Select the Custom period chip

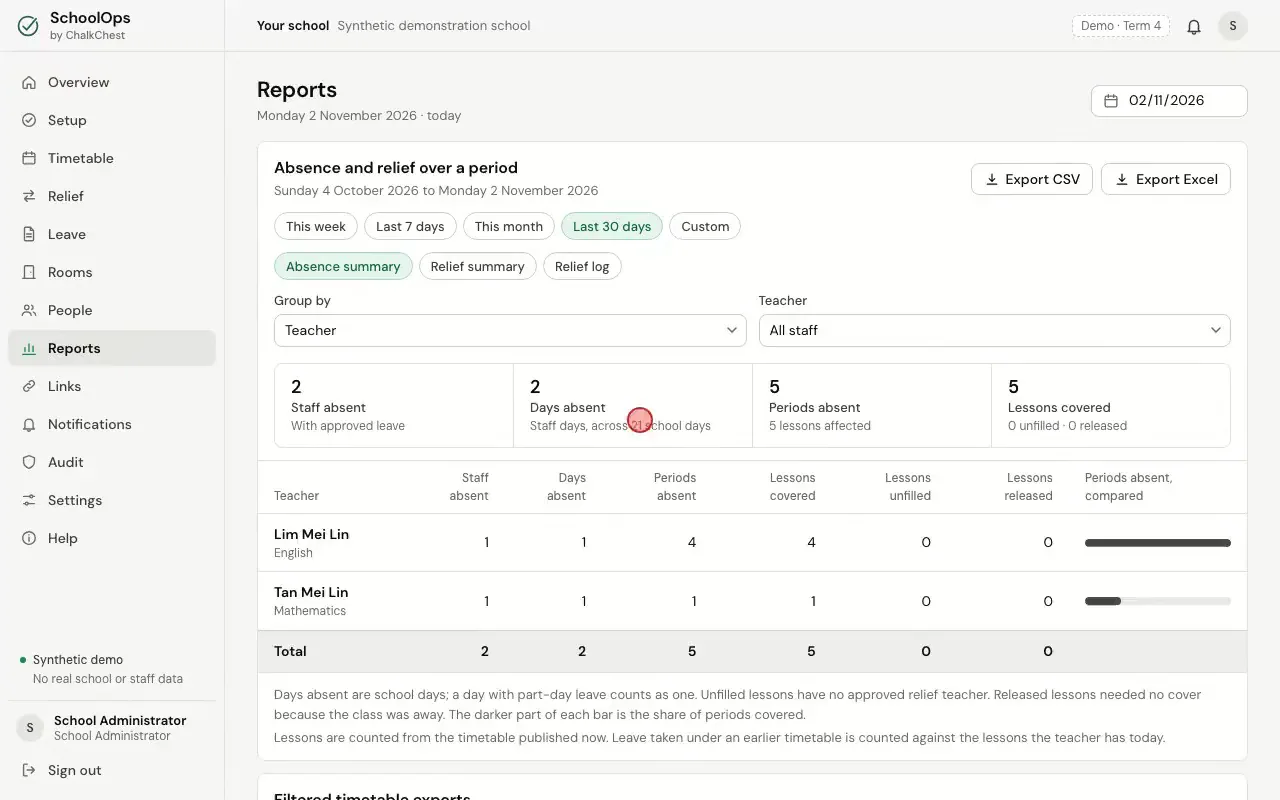tap(705, 227)
